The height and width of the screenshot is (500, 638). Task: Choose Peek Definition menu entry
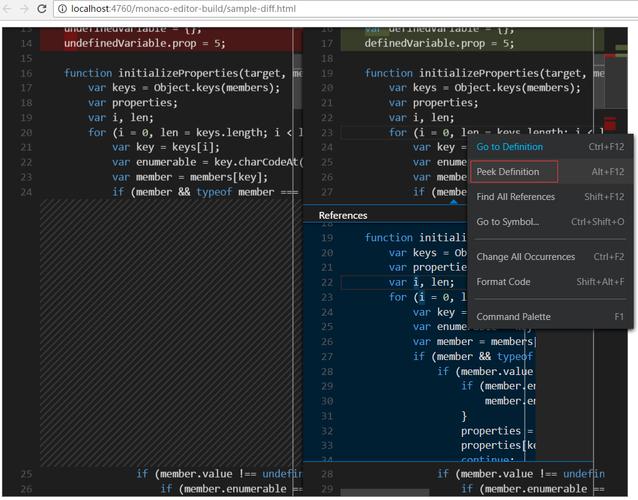(508, 172)
